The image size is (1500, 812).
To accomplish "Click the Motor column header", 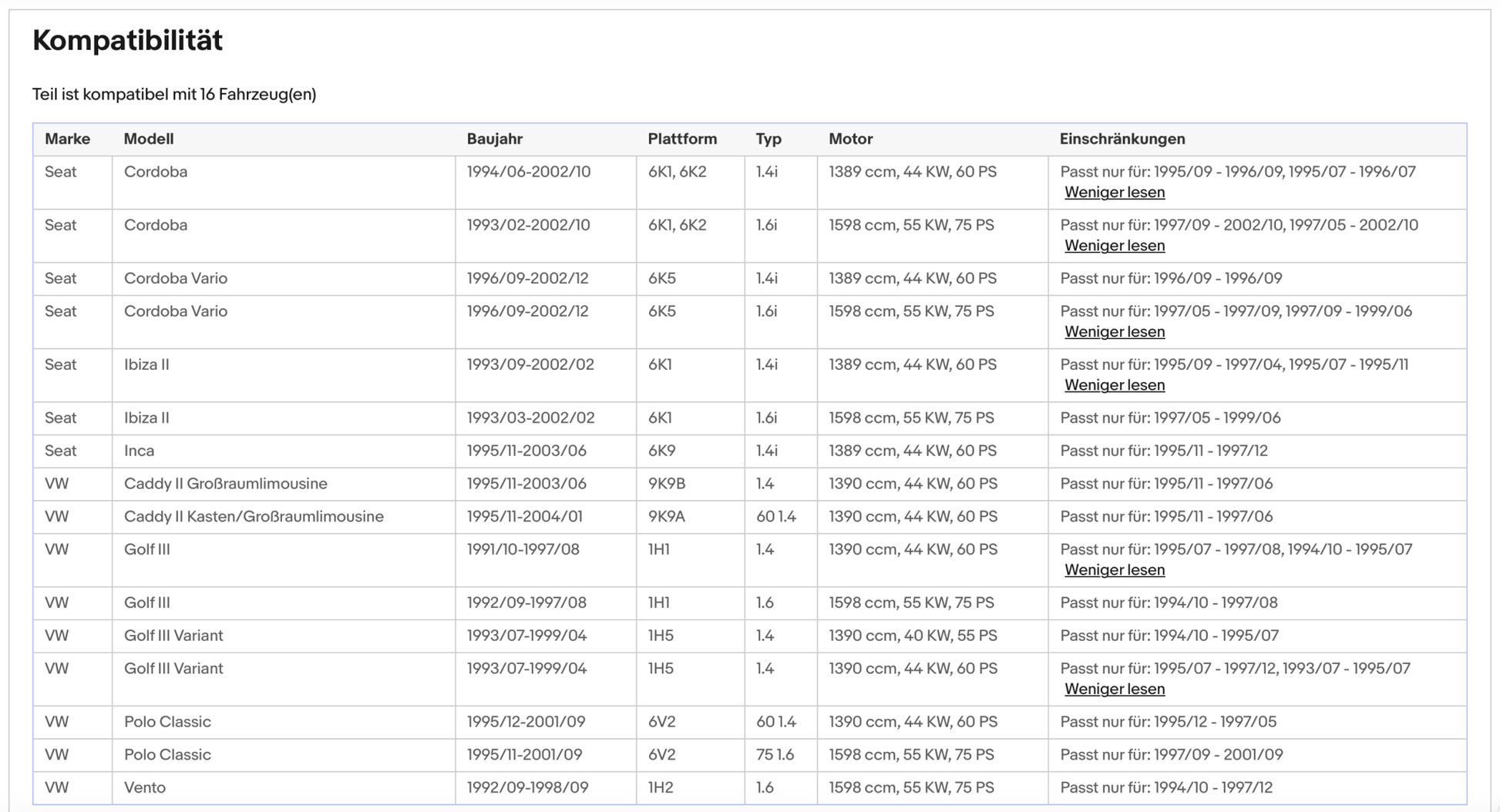I will coord(850,139).
